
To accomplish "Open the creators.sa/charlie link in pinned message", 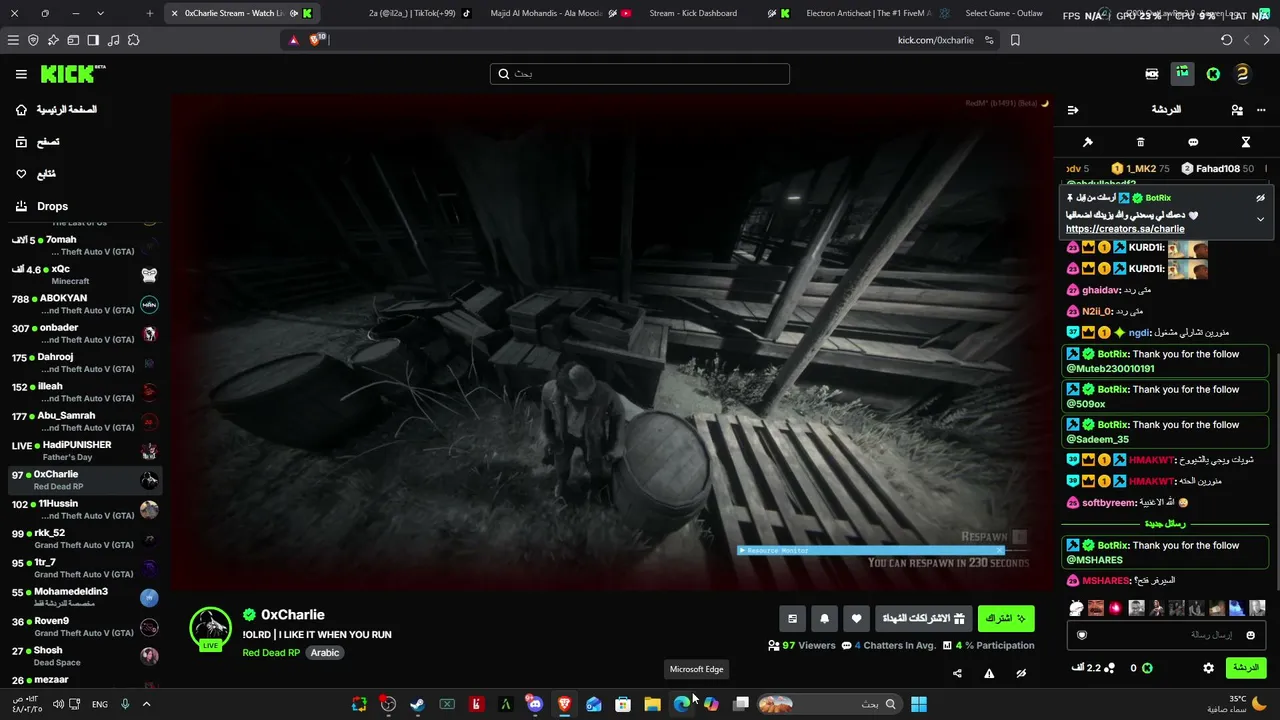I will point(1125,229).
